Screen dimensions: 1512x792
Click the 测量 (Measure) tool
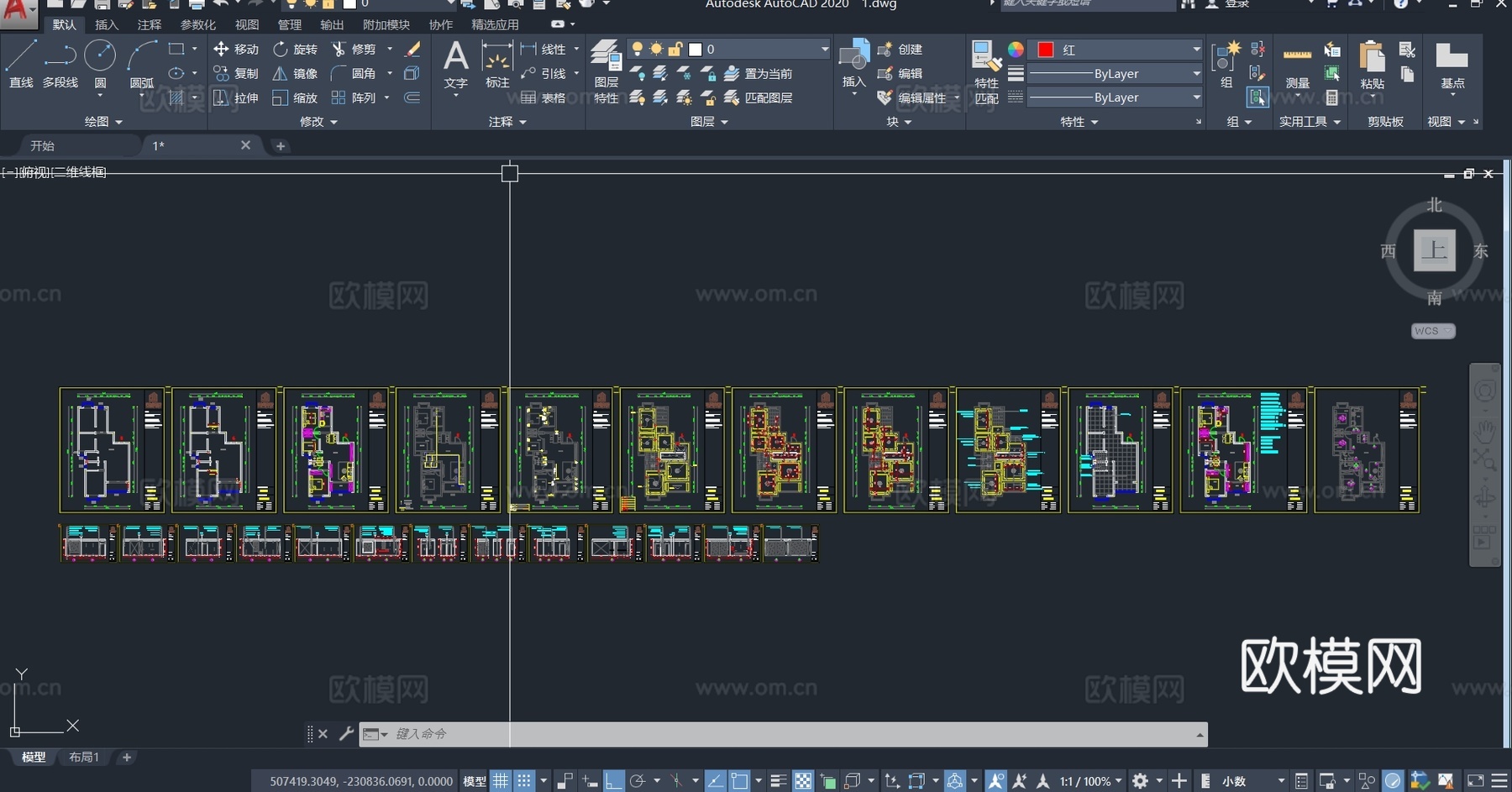point(1297,64)
